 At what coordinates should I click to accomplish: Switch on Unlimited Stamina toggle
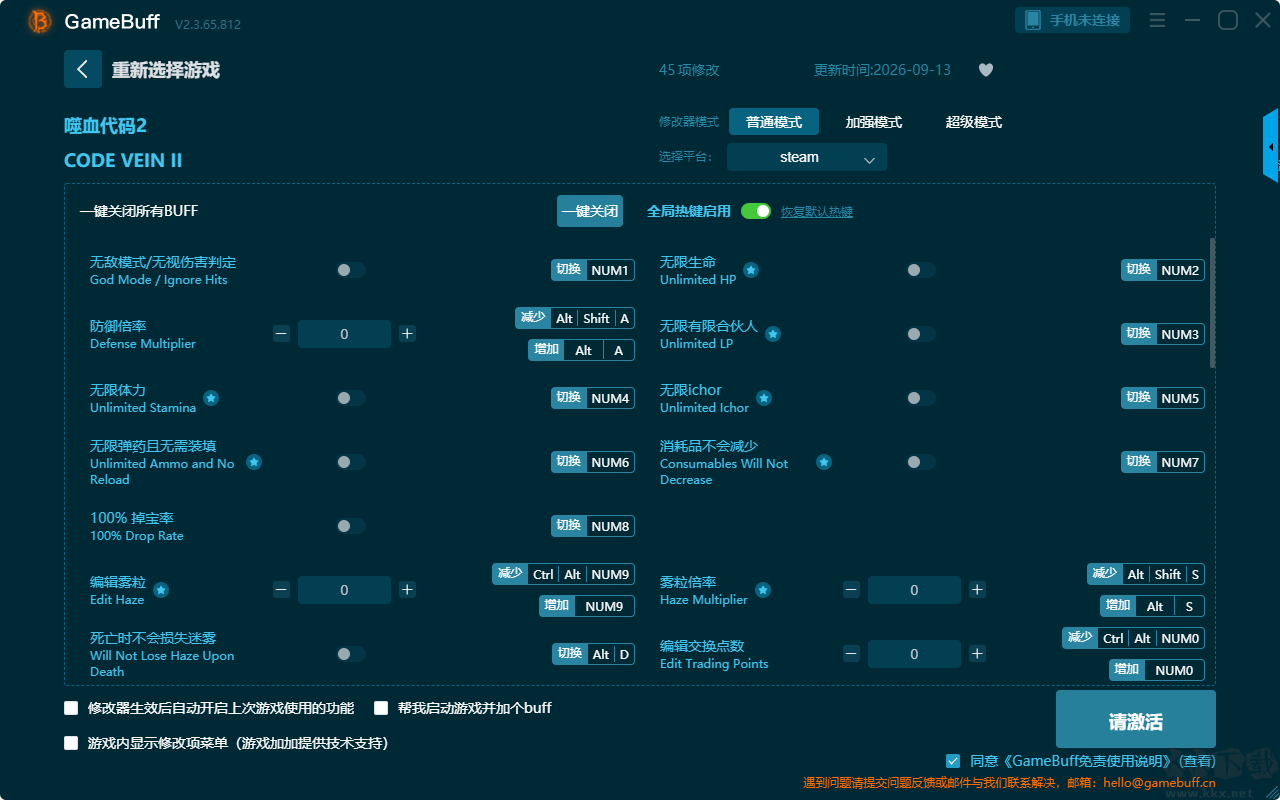pos(351,398)
